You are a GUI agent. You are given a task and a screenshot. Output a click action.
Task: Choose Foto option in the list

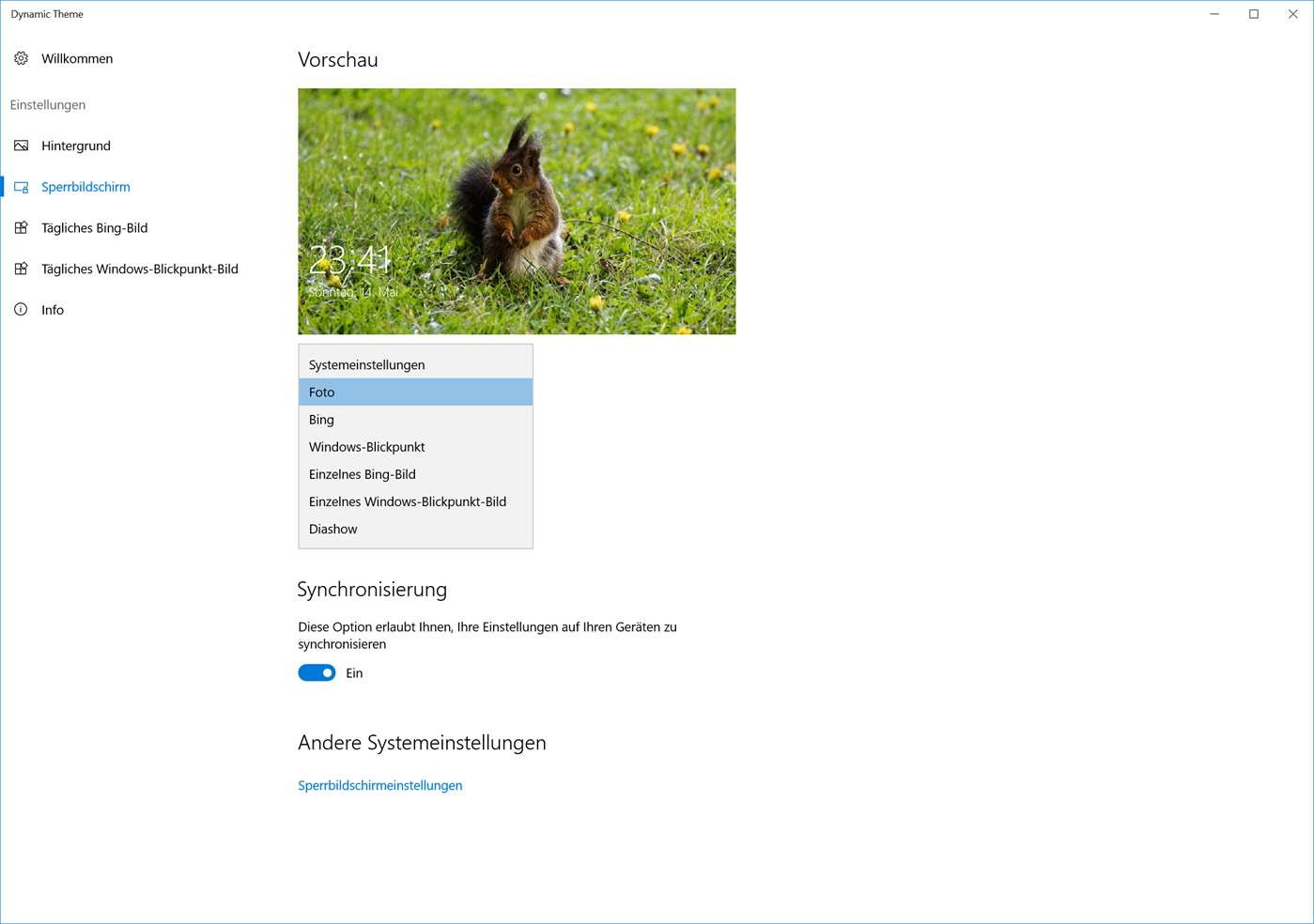(415, 392)
